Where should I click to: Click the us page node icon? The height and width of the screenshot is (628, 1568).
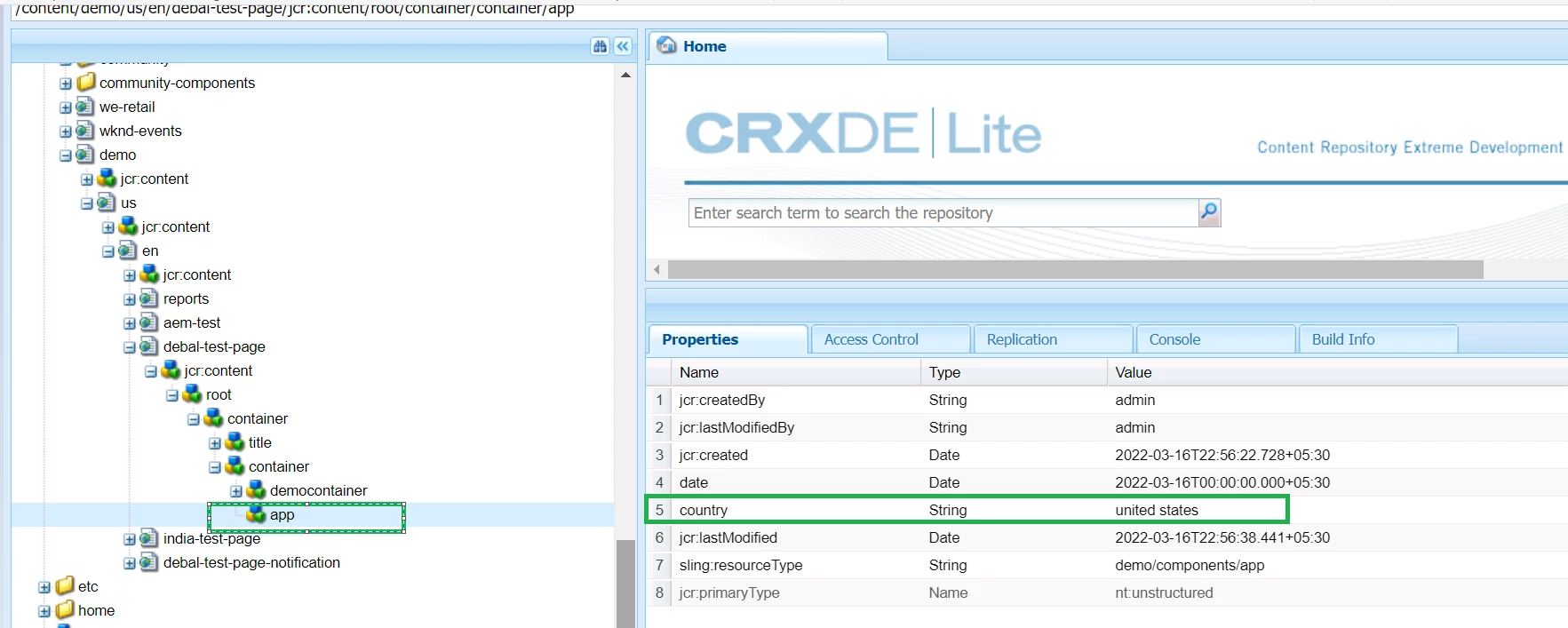click(x=107, y=203)
